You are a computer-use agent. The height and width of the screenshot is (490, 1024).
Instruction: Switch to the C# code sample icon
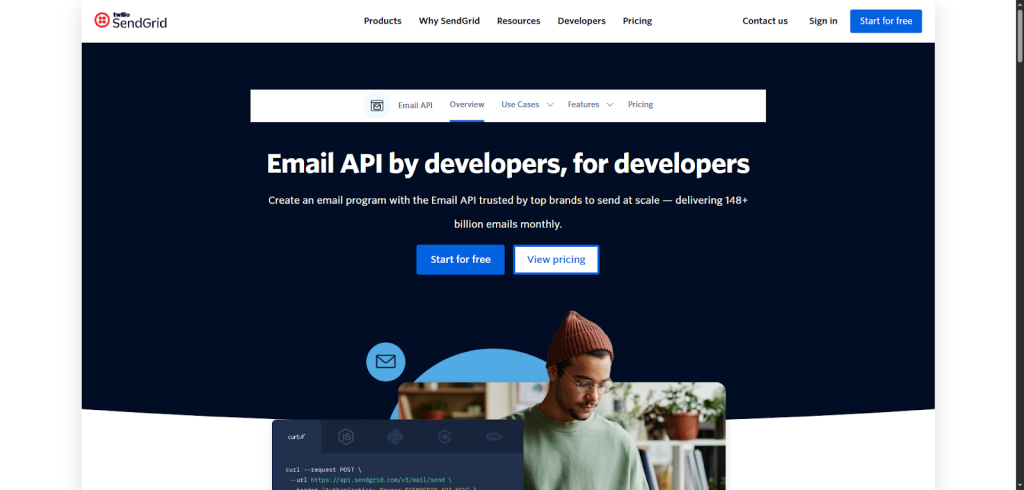pyautogui.click(x=444, y=437)
